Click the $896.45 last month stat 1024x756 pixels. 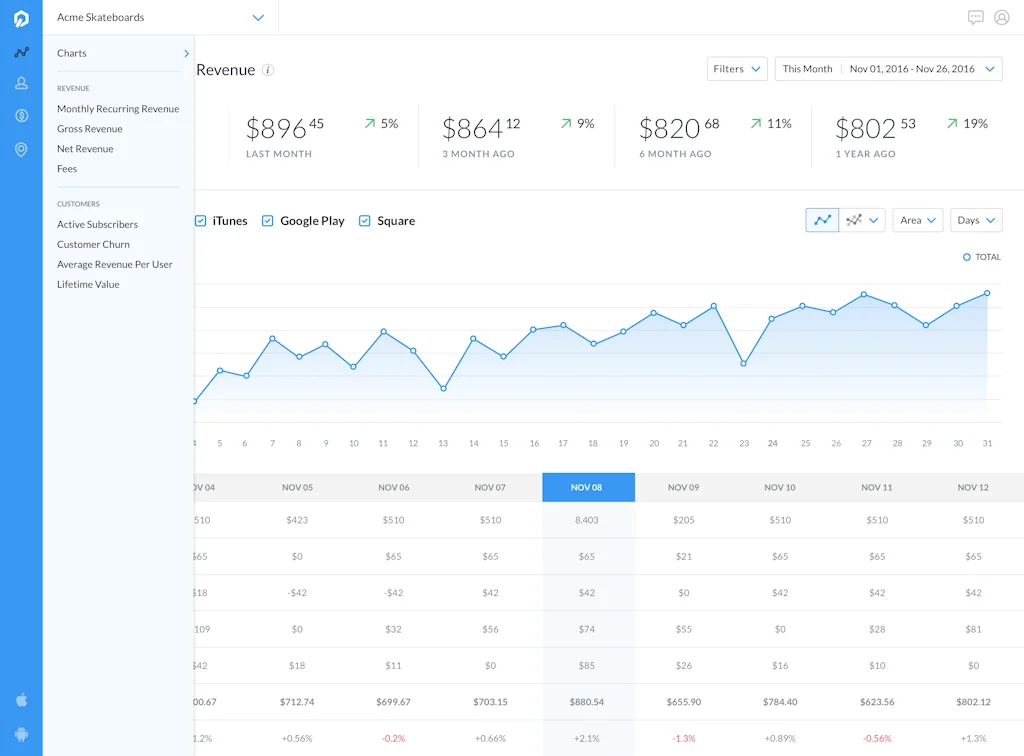pos(285,128)
